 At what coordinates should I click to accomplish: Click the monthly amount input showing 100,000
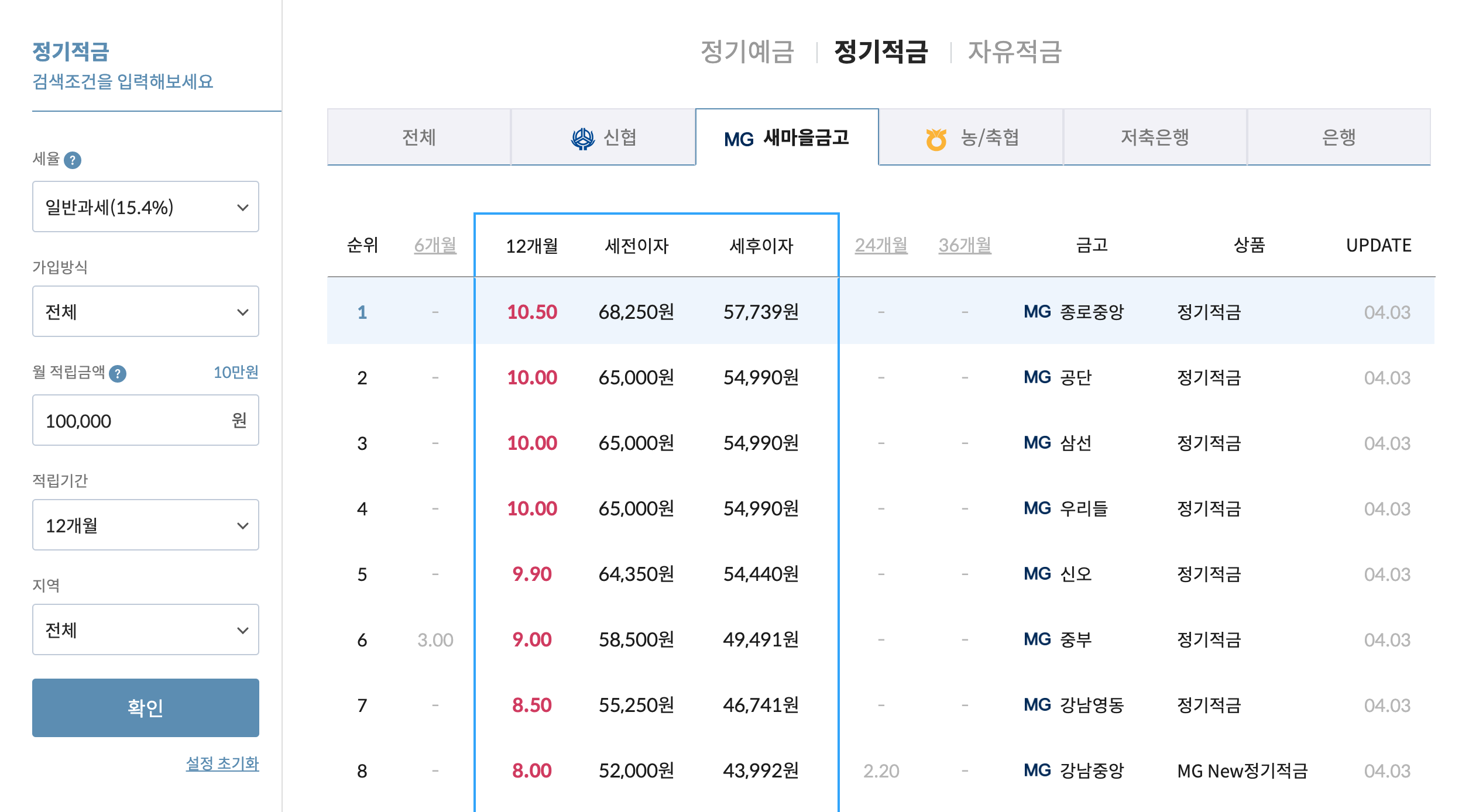pyautogui.click(x=145, y=420)
